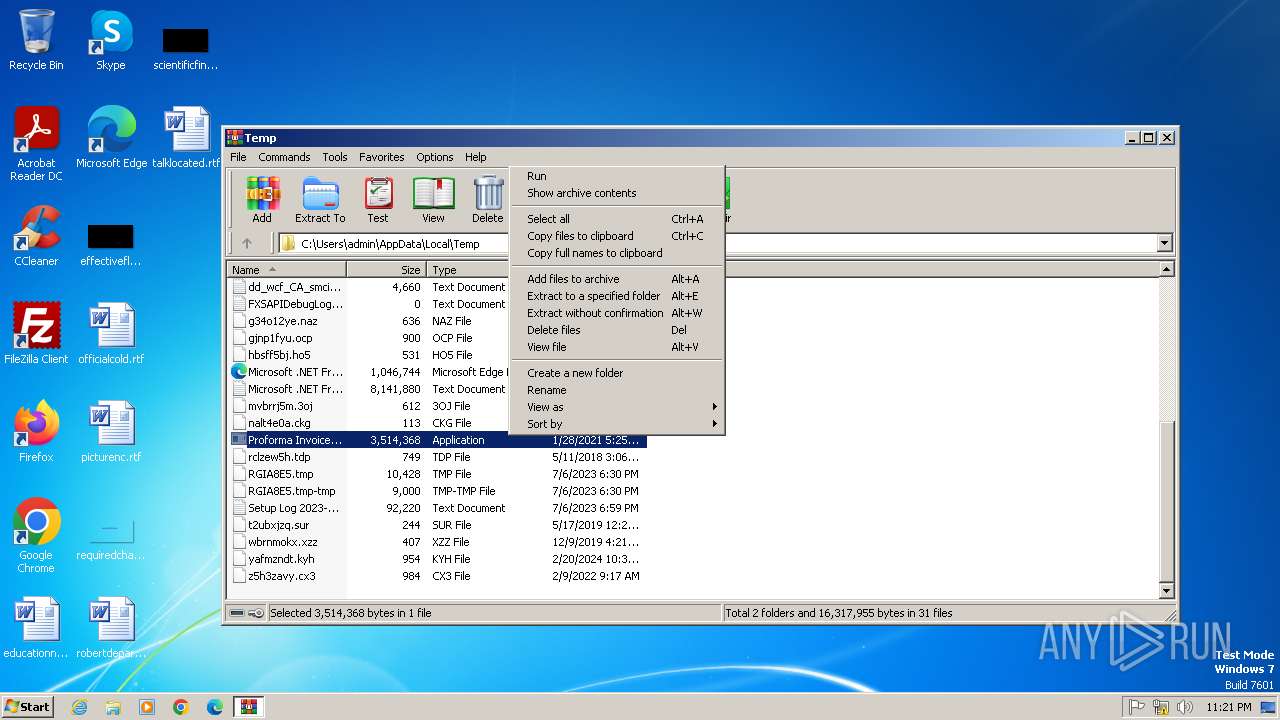Open the Tools menu

coord(335,157)
